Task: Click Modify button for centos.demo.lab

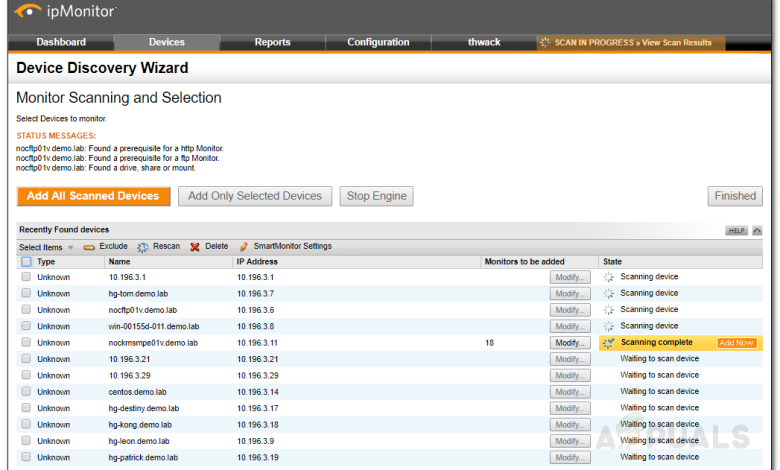Action: pyautogui.click(x=570, y=392)
